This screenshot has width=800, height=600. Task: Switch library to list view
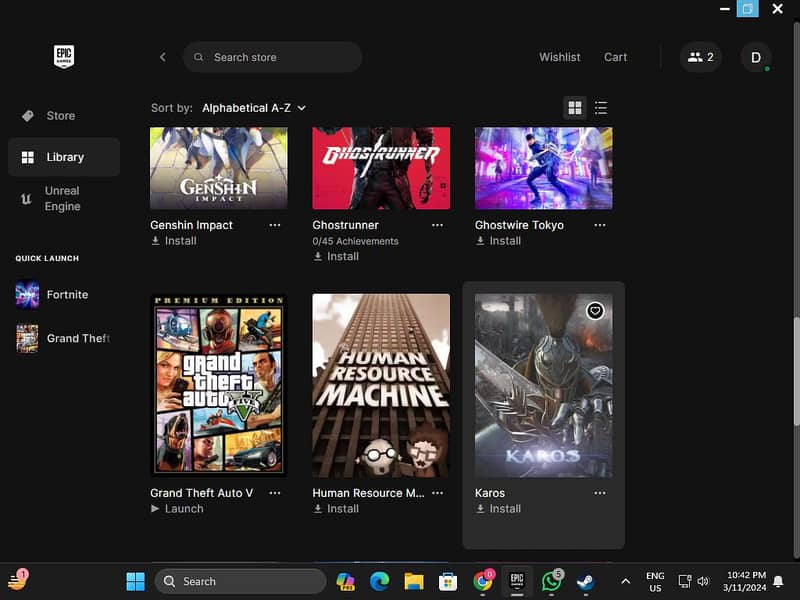[x=601, y=107]
